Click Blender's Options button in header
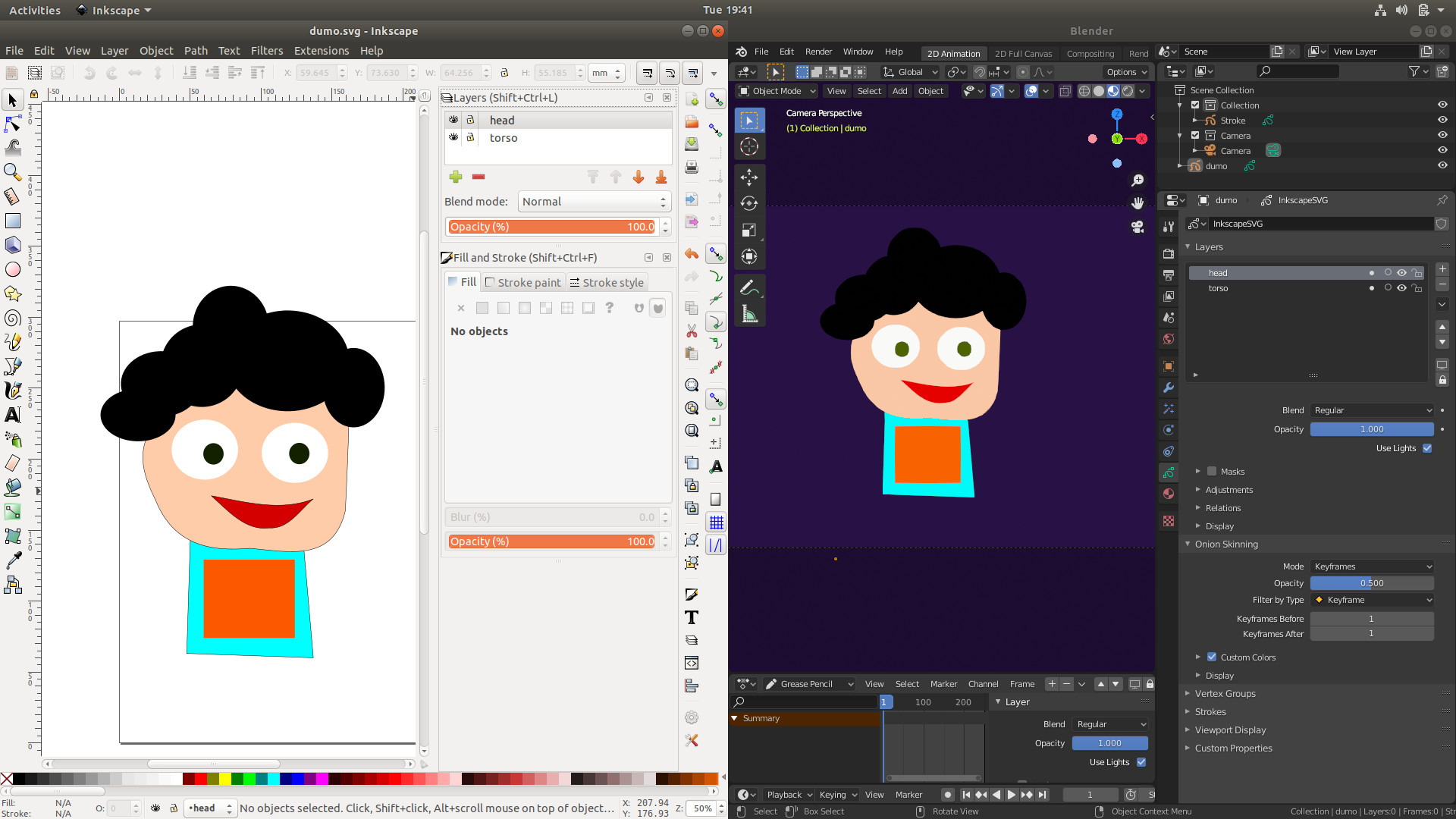This screenshot has width=1456, height=819. 1126,72
